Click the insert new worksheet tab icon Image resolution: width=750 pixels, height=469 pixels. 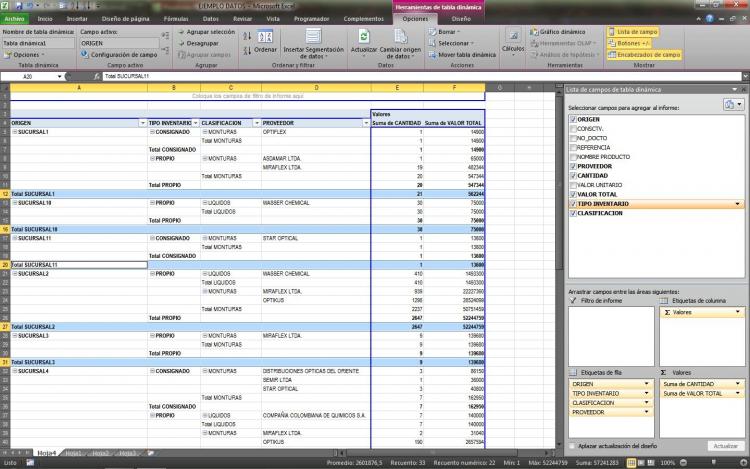pyautogui.click(x=151, y=453)
